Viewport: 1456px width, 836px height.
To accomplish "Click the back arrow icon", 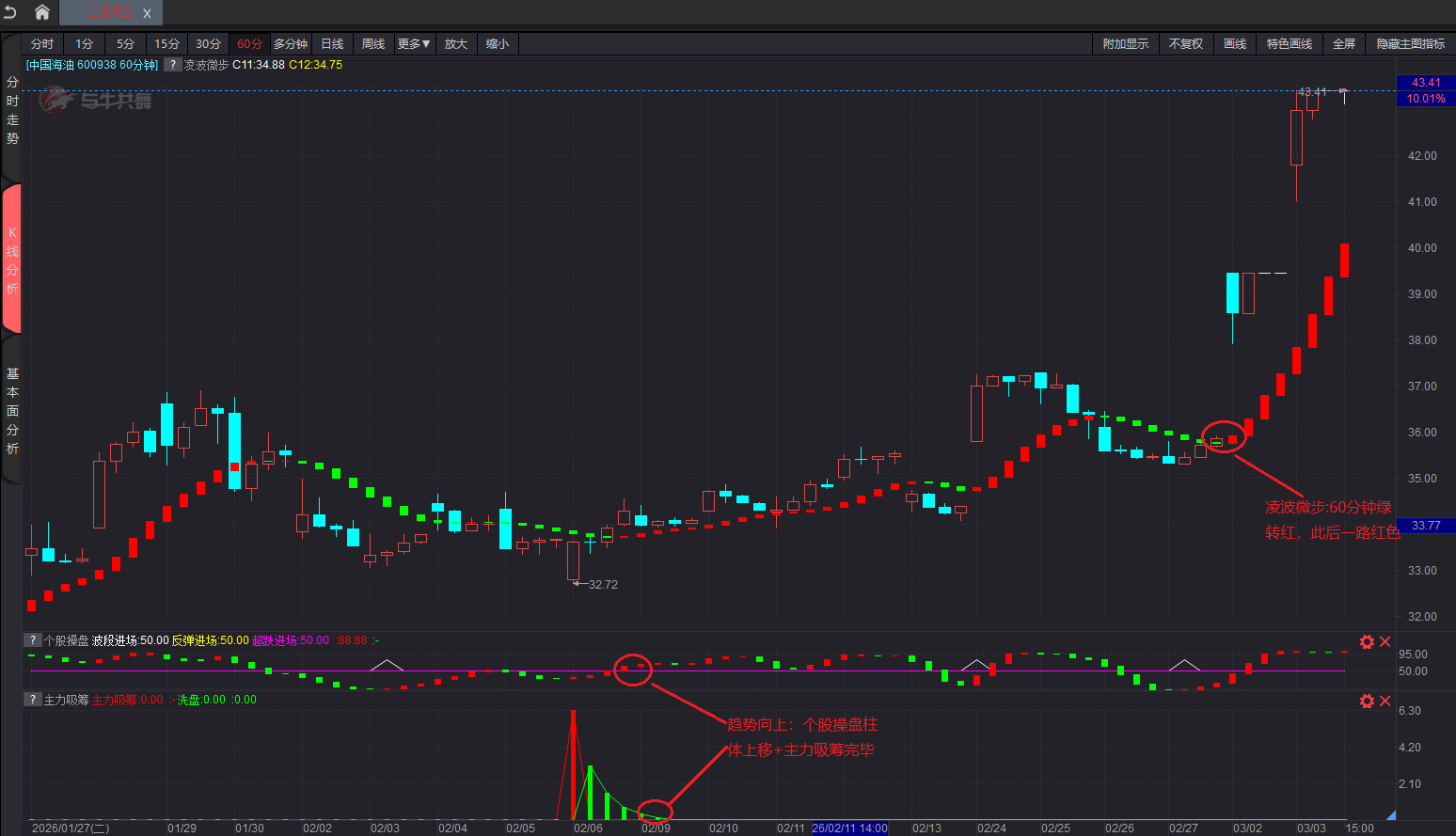I will [11, 12].
